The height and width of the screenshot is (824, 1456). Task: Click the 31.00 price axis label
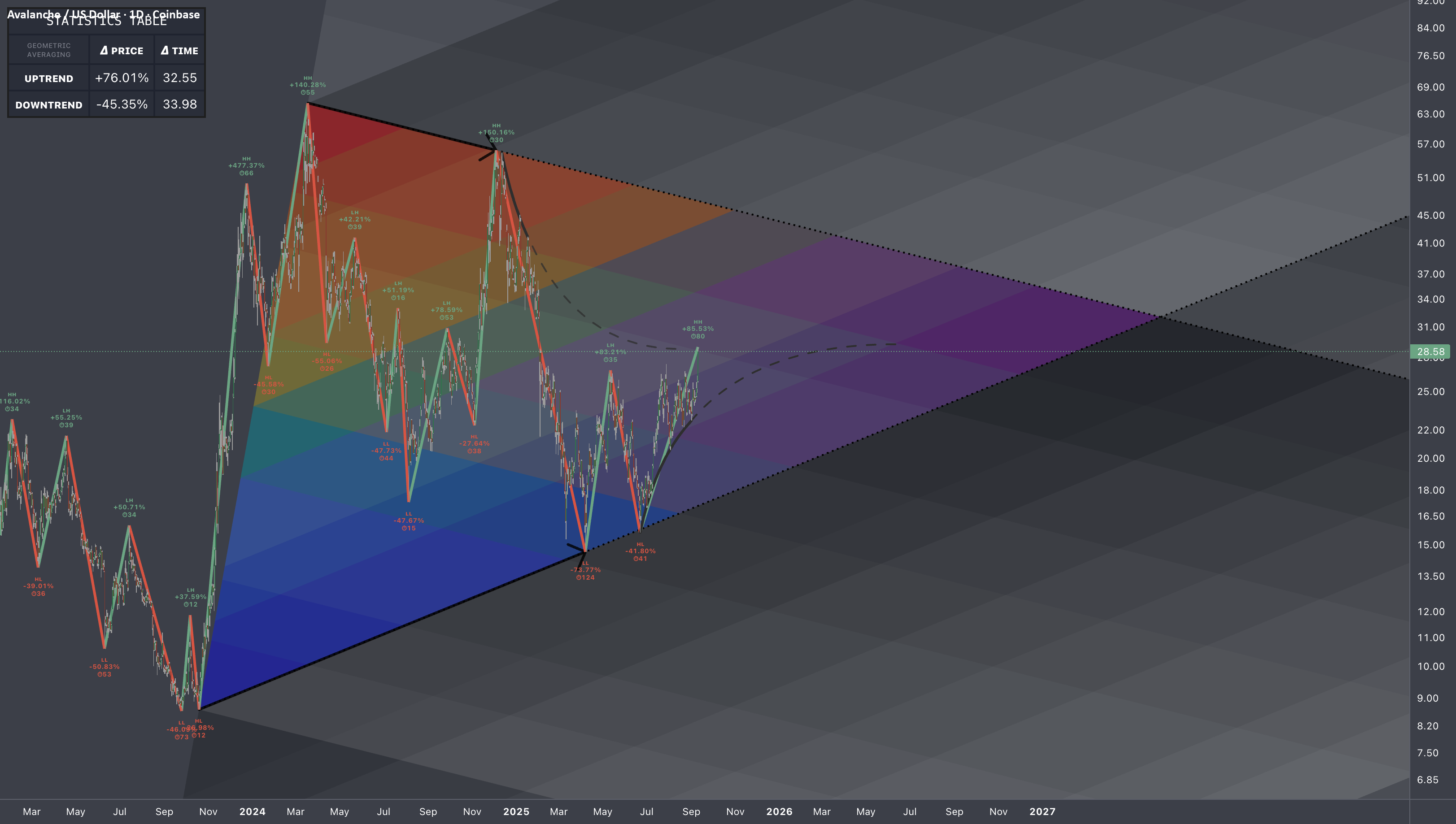point(1430,327)
